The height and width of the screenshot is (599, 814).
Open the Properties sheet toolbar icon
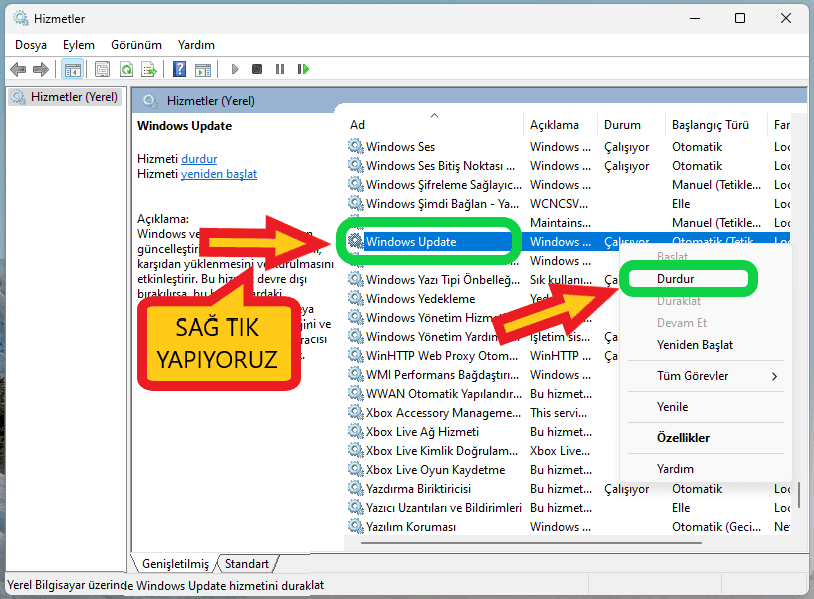[x=102, y=69]
